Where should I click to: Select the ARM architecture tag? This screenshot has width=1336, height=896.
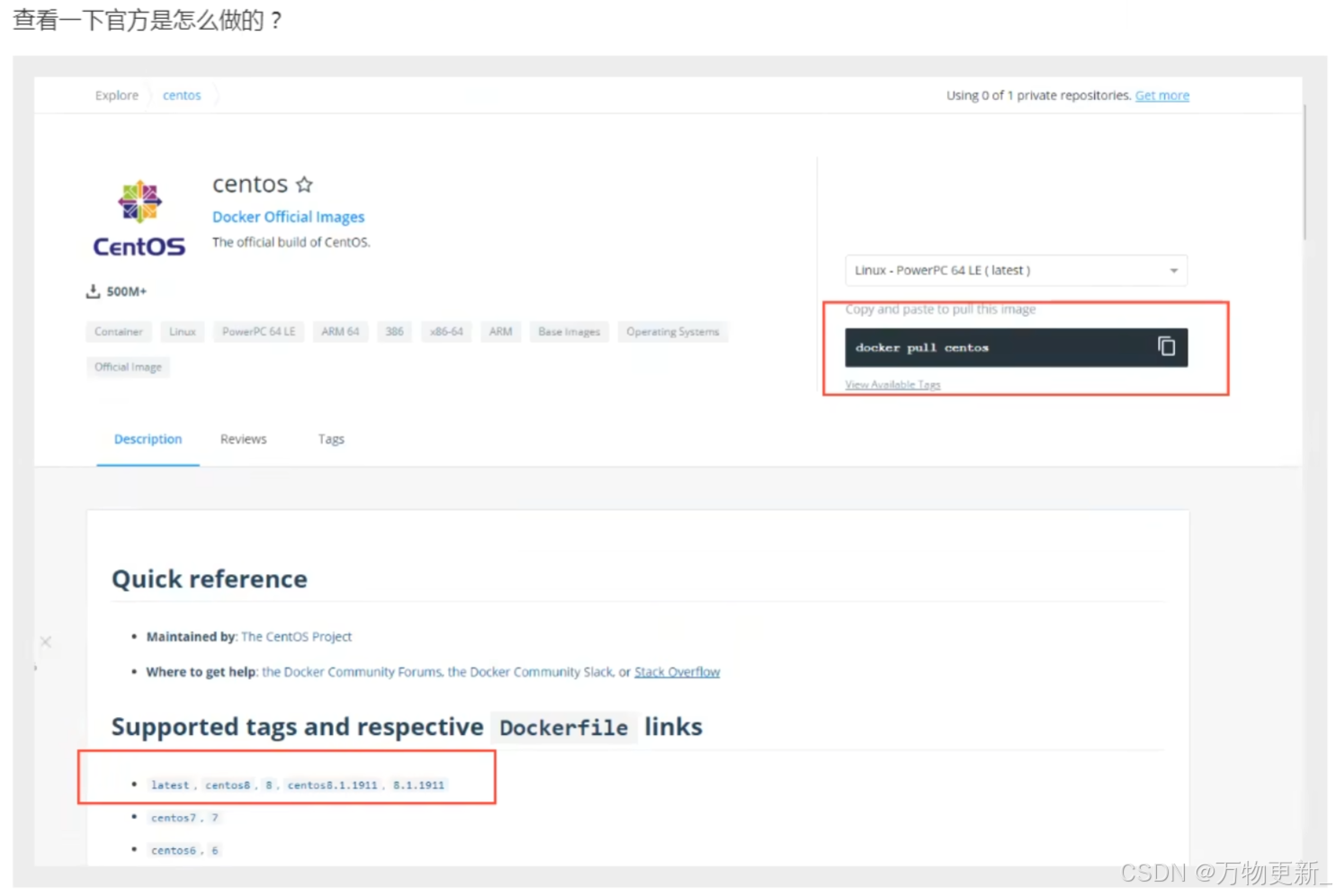point(500,332)
